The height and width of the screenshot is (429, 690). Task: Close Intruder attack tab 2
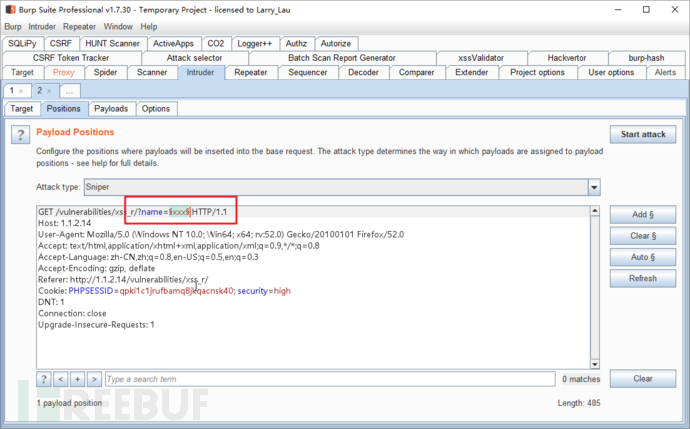click(x=49, y=91)
